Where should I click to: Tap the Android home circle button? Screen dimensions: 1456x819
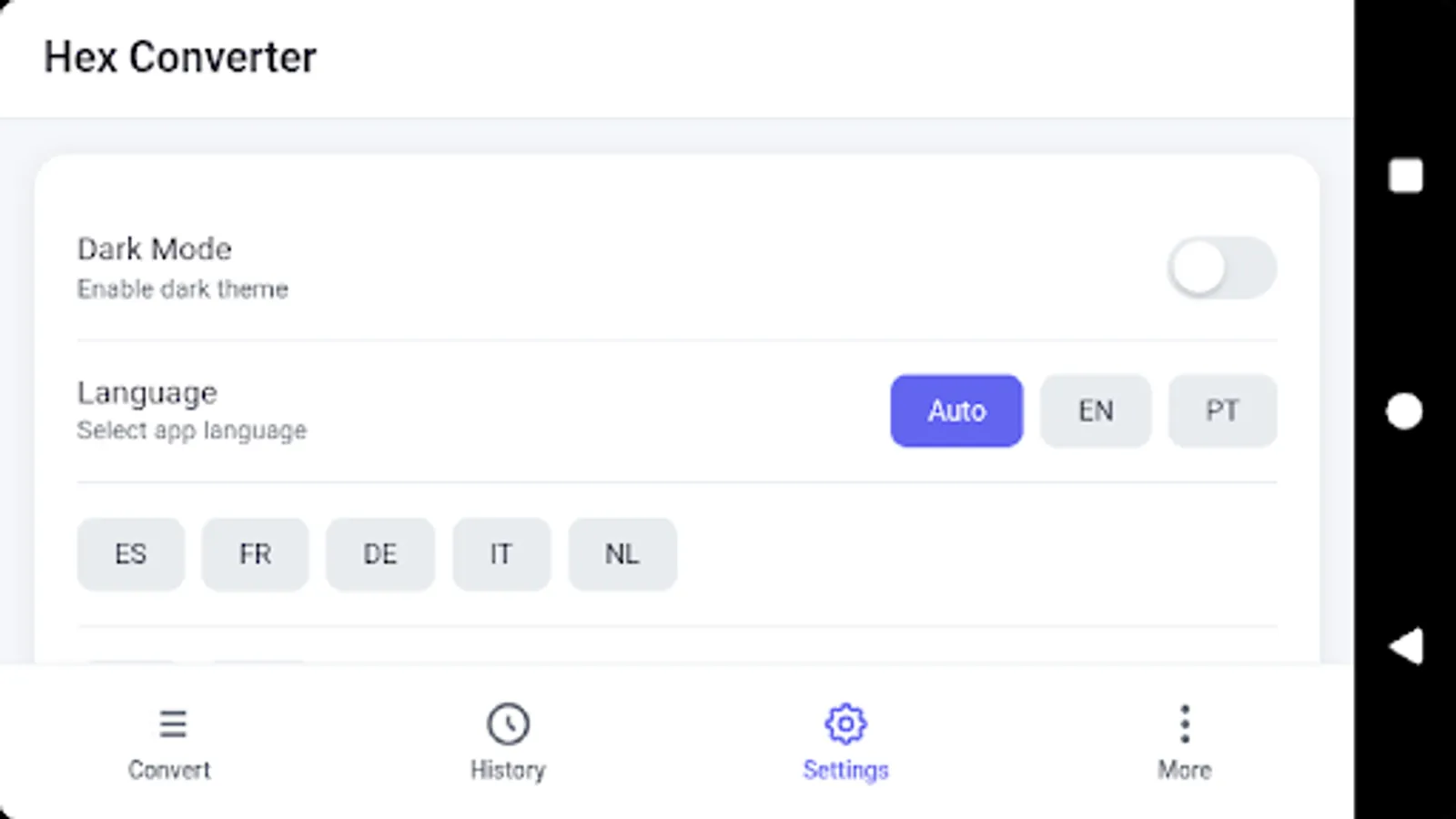point(1404,411)
